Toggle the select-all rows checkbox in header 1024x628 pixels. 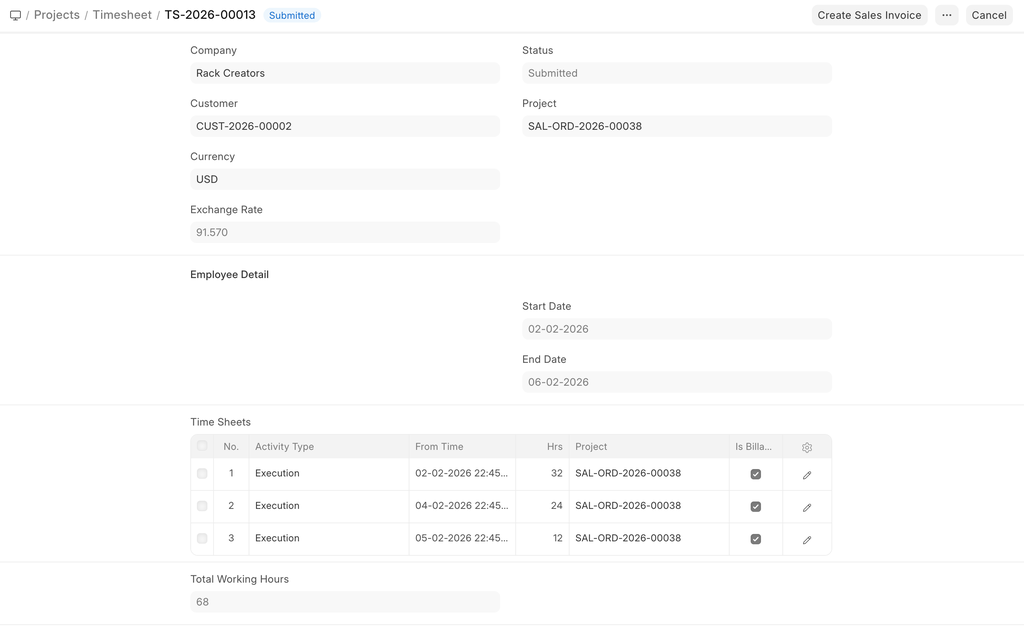point(203,447)
